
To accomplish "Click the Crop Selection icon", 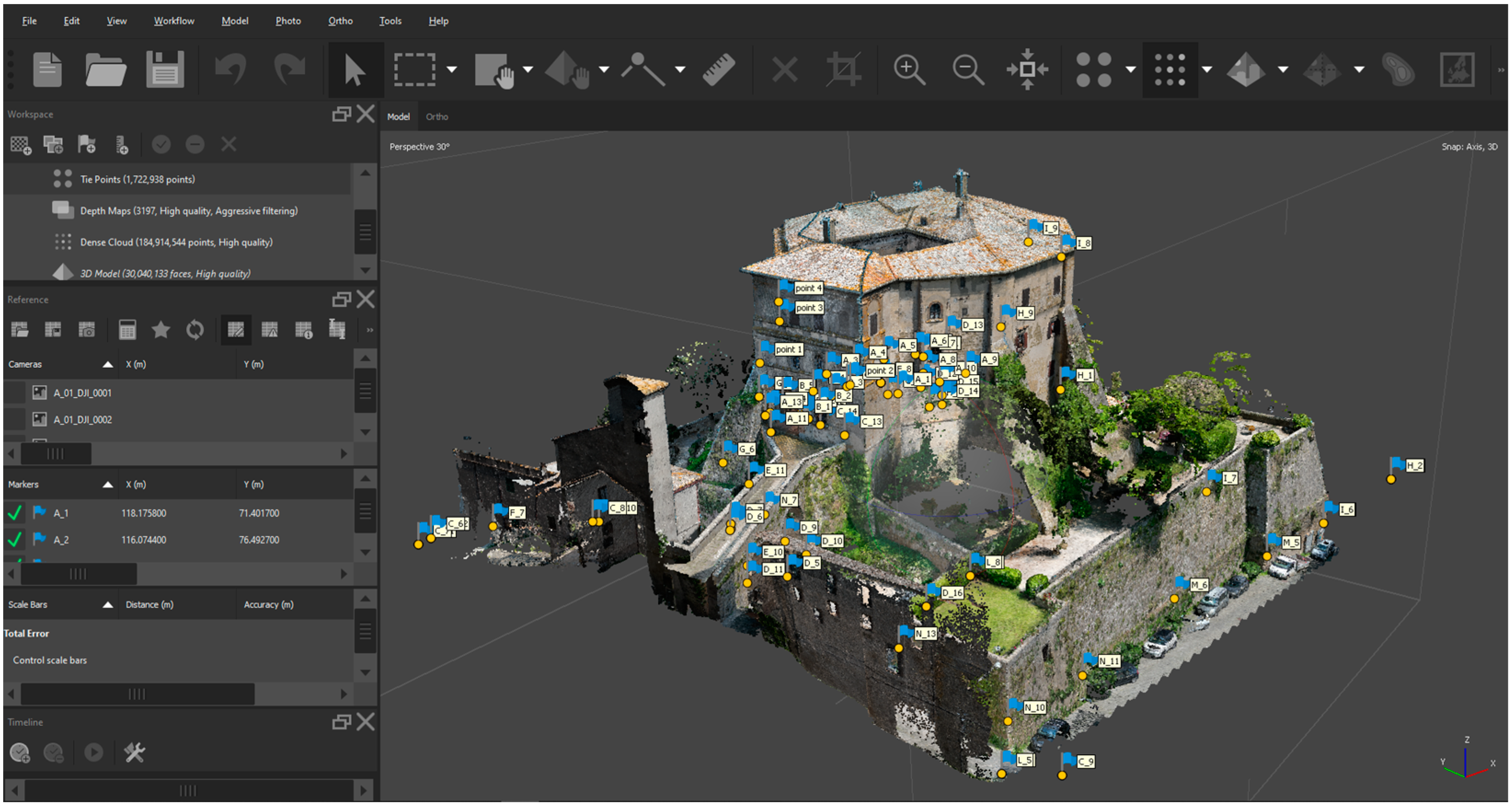I will point(843,69).
